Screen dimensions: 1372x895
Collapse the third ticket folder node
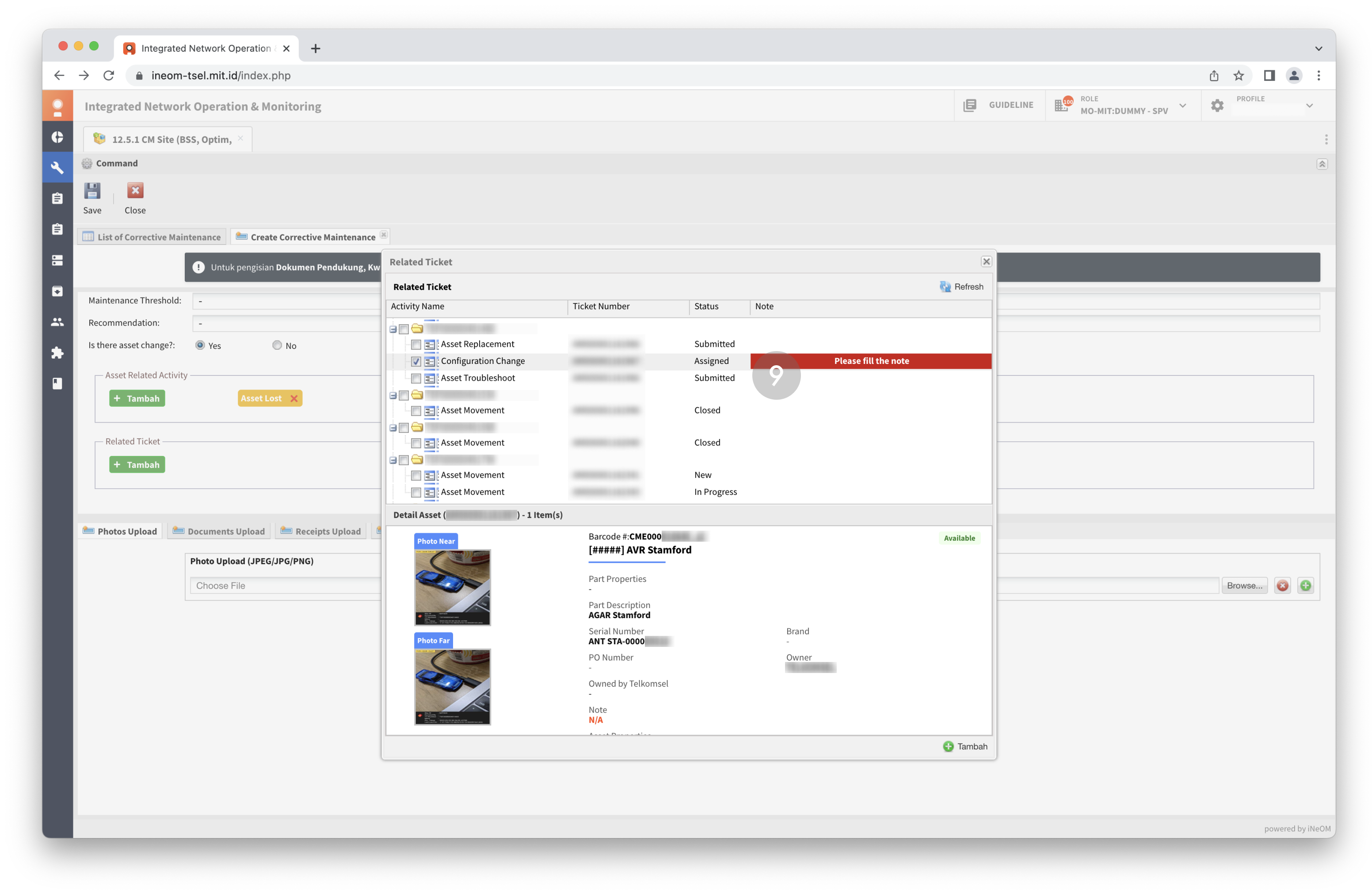393,428
